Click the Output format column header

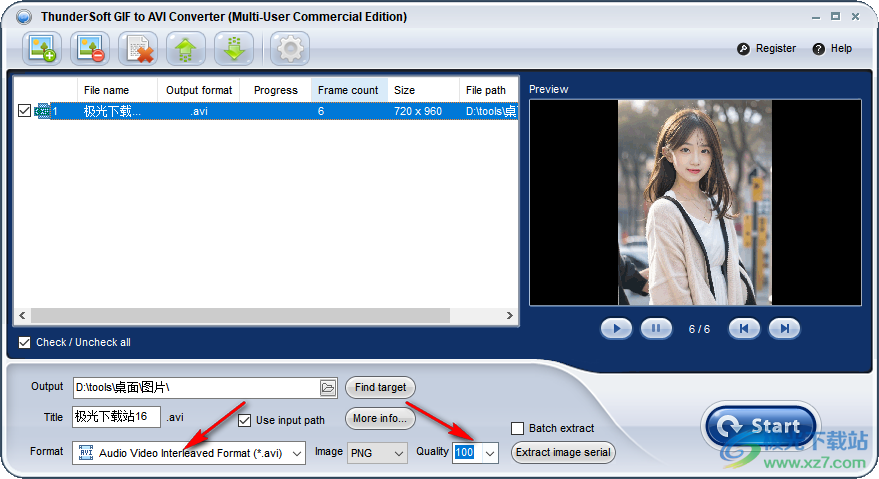pos(199,90)
